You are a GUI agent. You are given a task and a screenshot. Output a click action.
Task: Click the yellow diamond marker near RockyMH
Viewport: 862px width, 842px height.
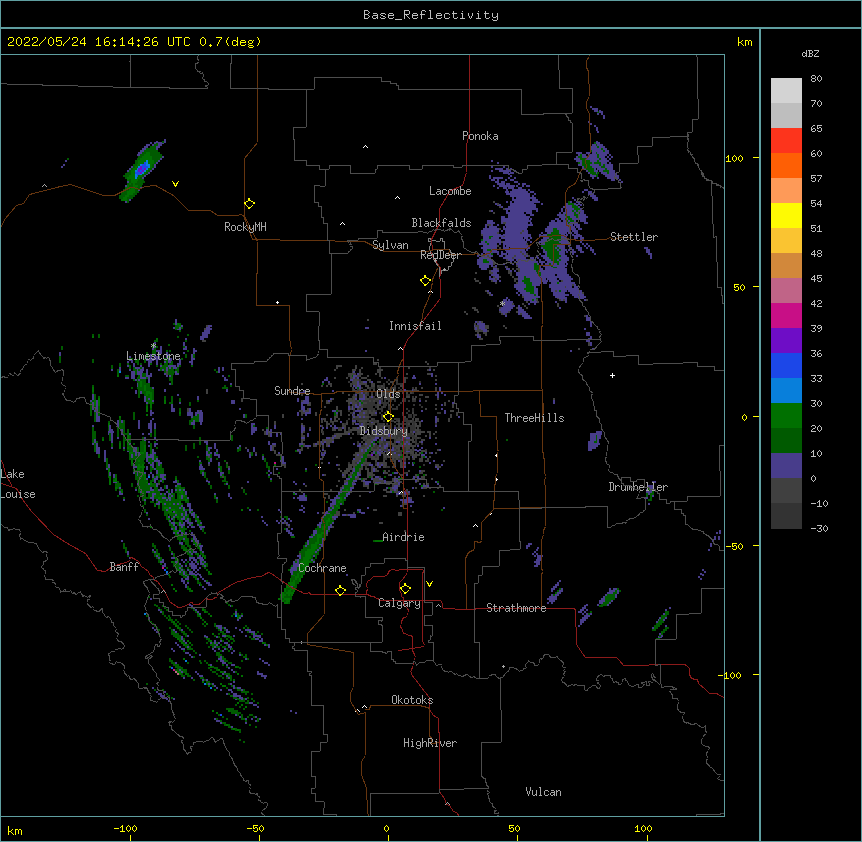point(249,204)
